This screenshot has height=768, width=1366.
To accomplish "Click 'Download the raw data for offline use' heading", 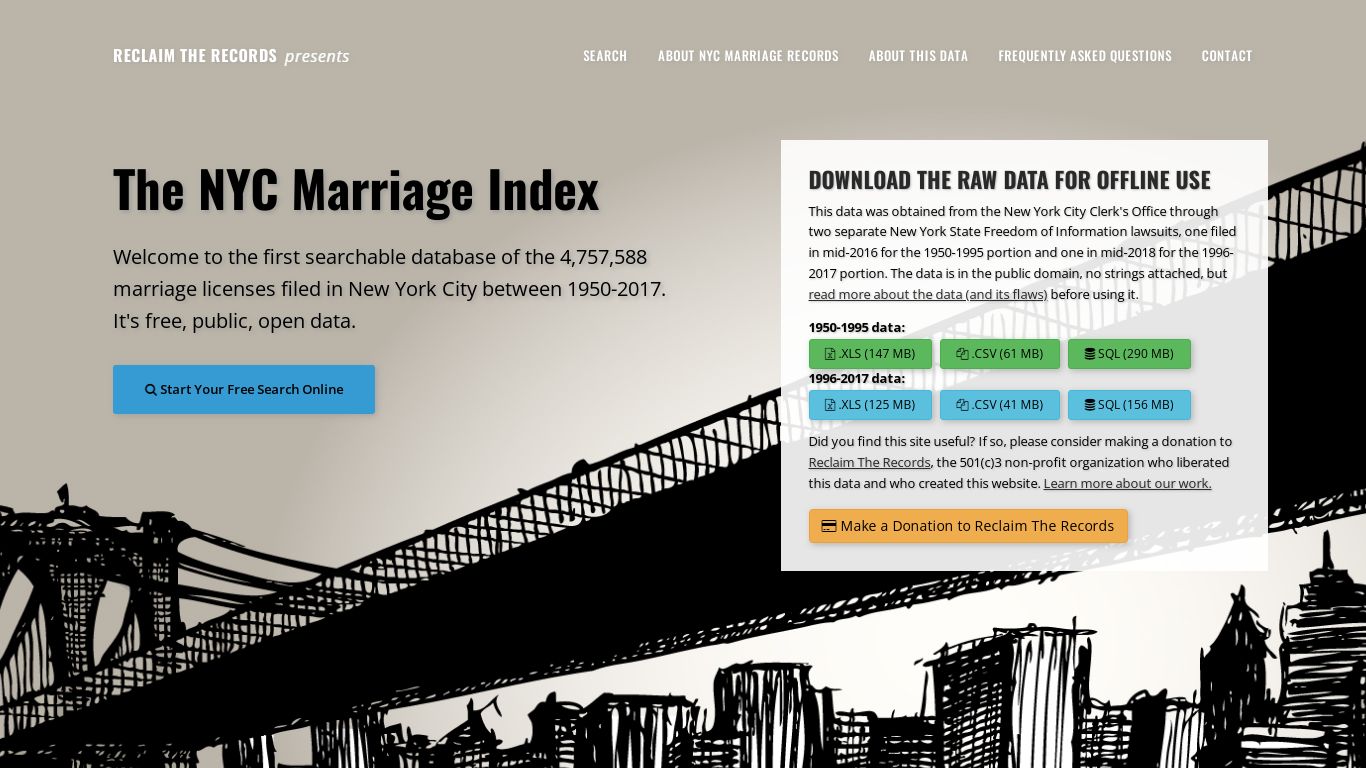I will click(x=1010, y=180).
